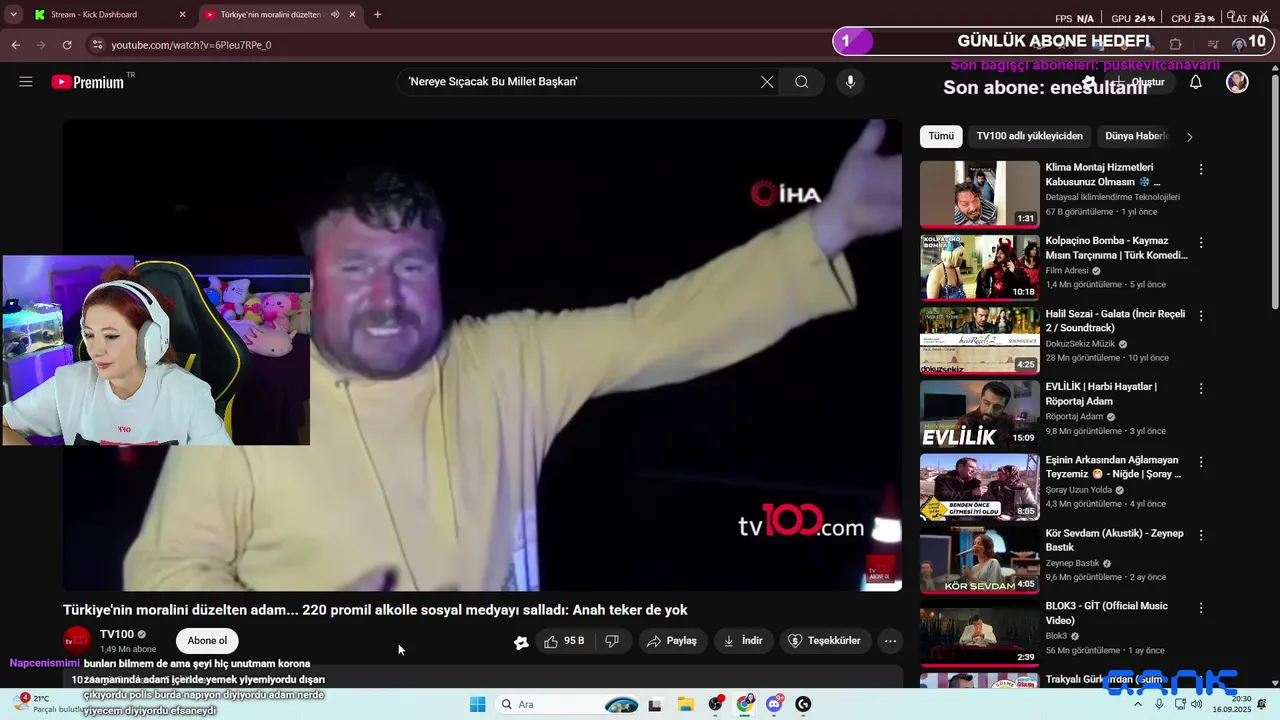Click the browser address bar URL

[x=191, y=45]
